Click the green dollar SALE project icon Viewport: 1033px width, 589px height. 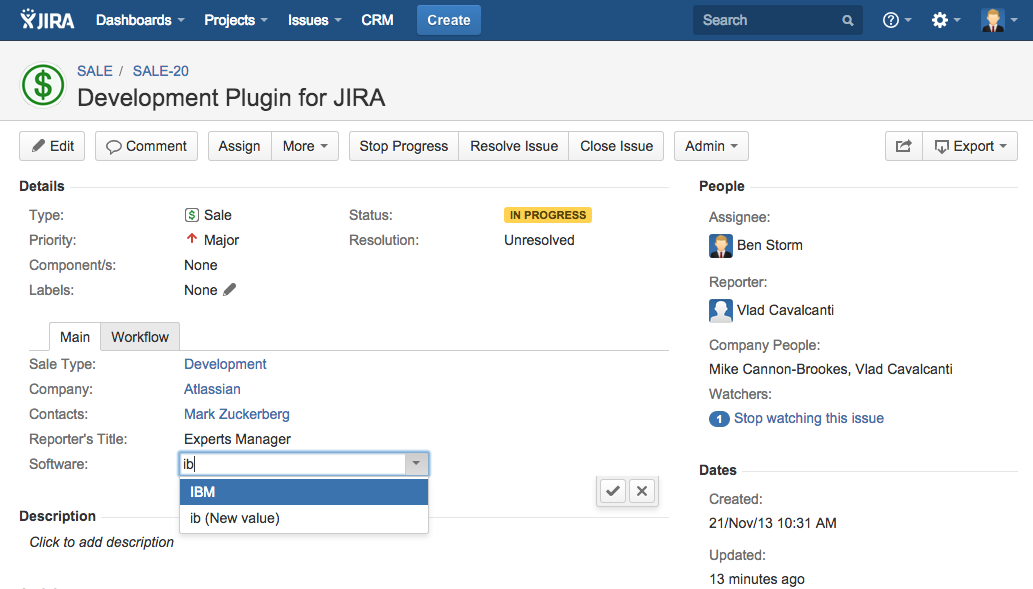click(x=43, y=85)
